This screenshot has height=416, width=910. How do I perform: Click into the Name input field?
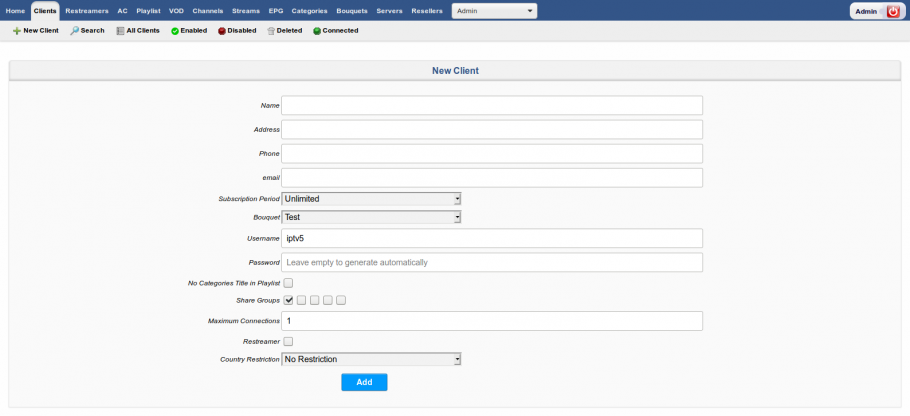coord(492,106)
